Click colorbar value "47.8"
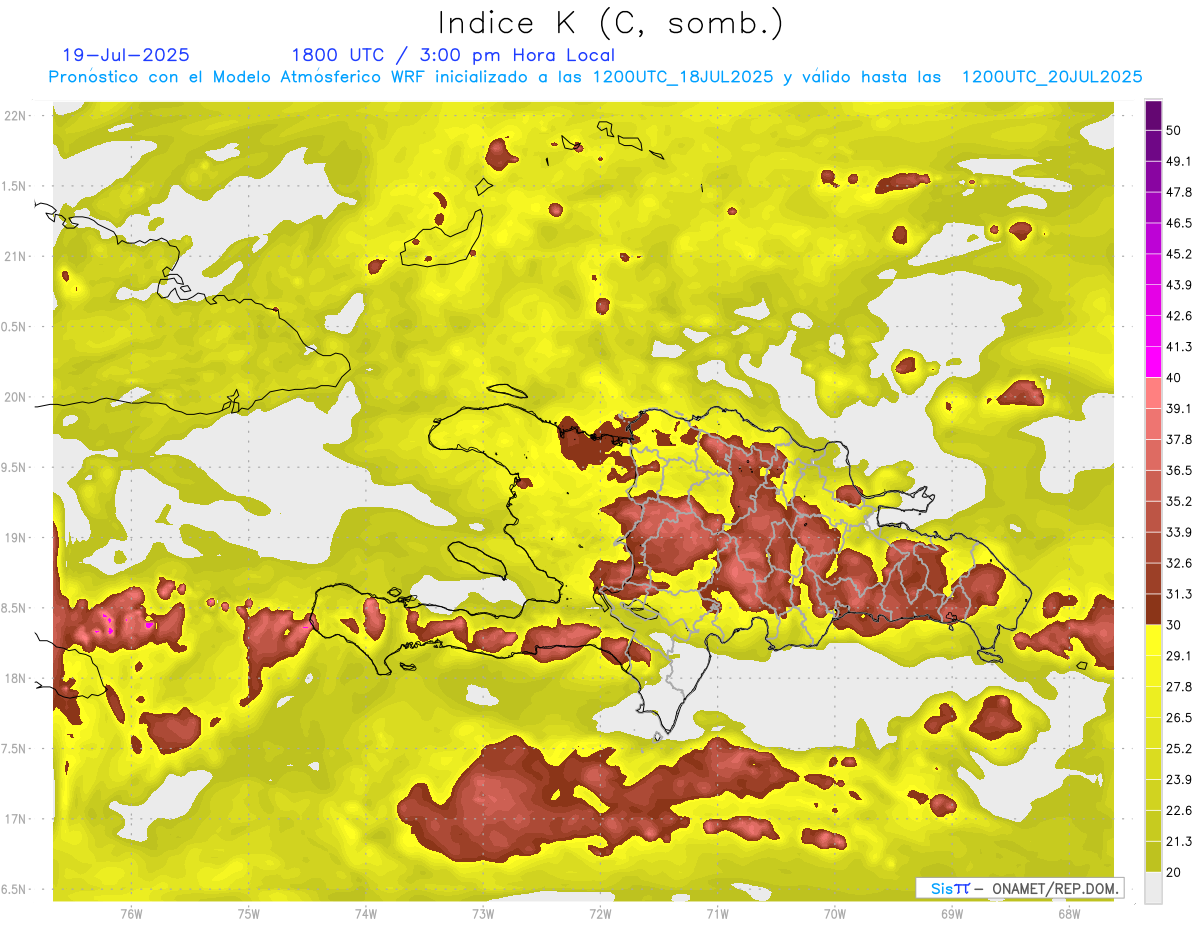 coord(1179,192)
